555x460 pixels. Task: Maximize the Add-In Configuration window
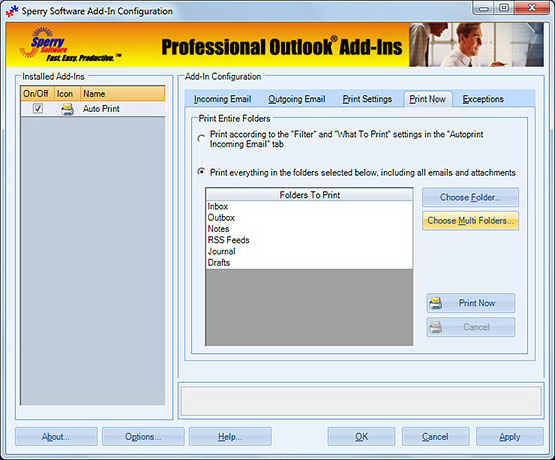(x=504, y=8)
